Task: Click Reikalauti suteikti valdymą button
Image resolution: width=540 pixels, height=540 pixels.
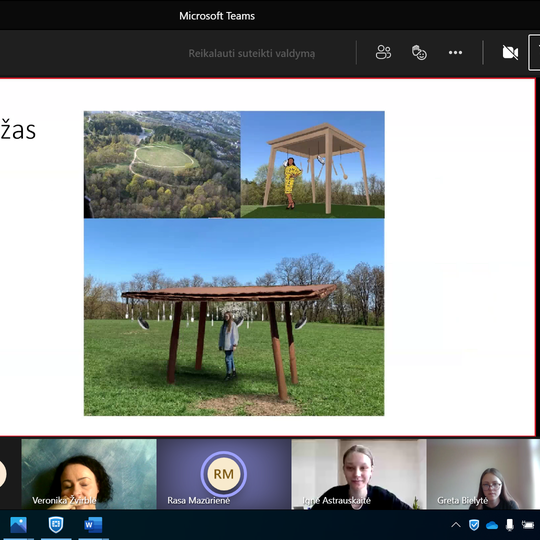Action: pos(252,53)
